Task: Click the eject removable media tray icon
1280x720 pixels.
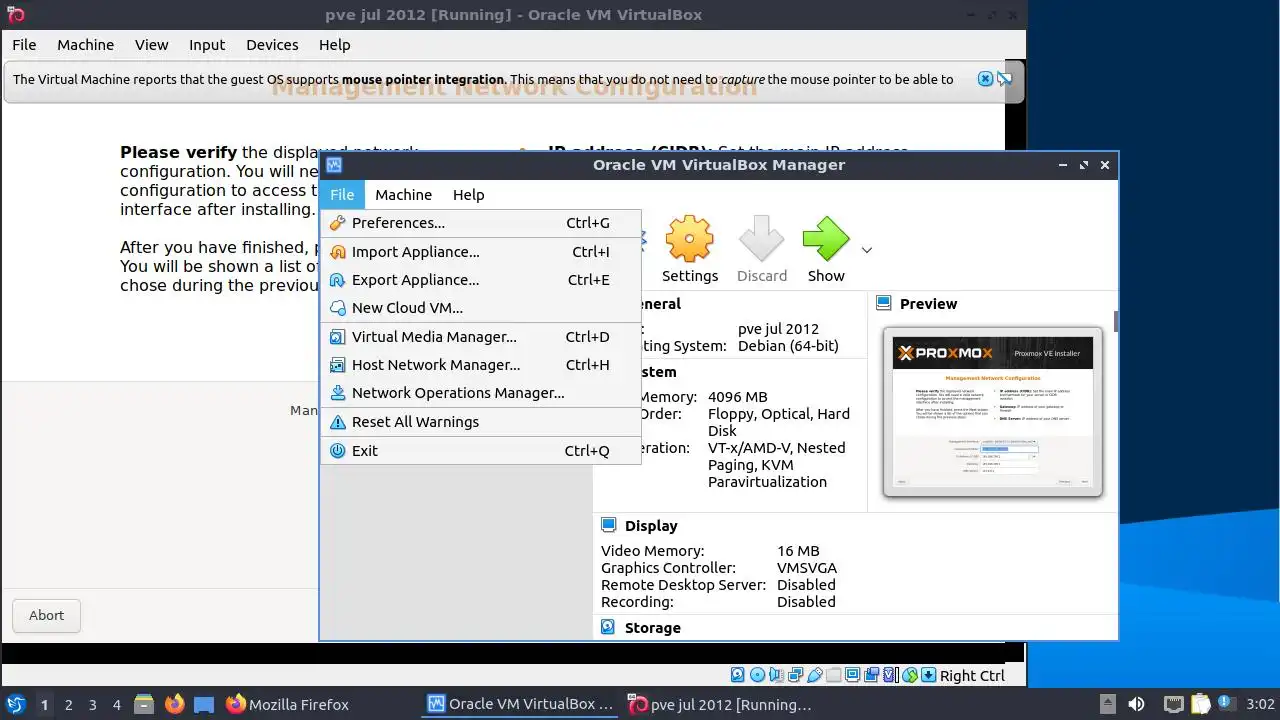Action: click(x=1107, y=704)
